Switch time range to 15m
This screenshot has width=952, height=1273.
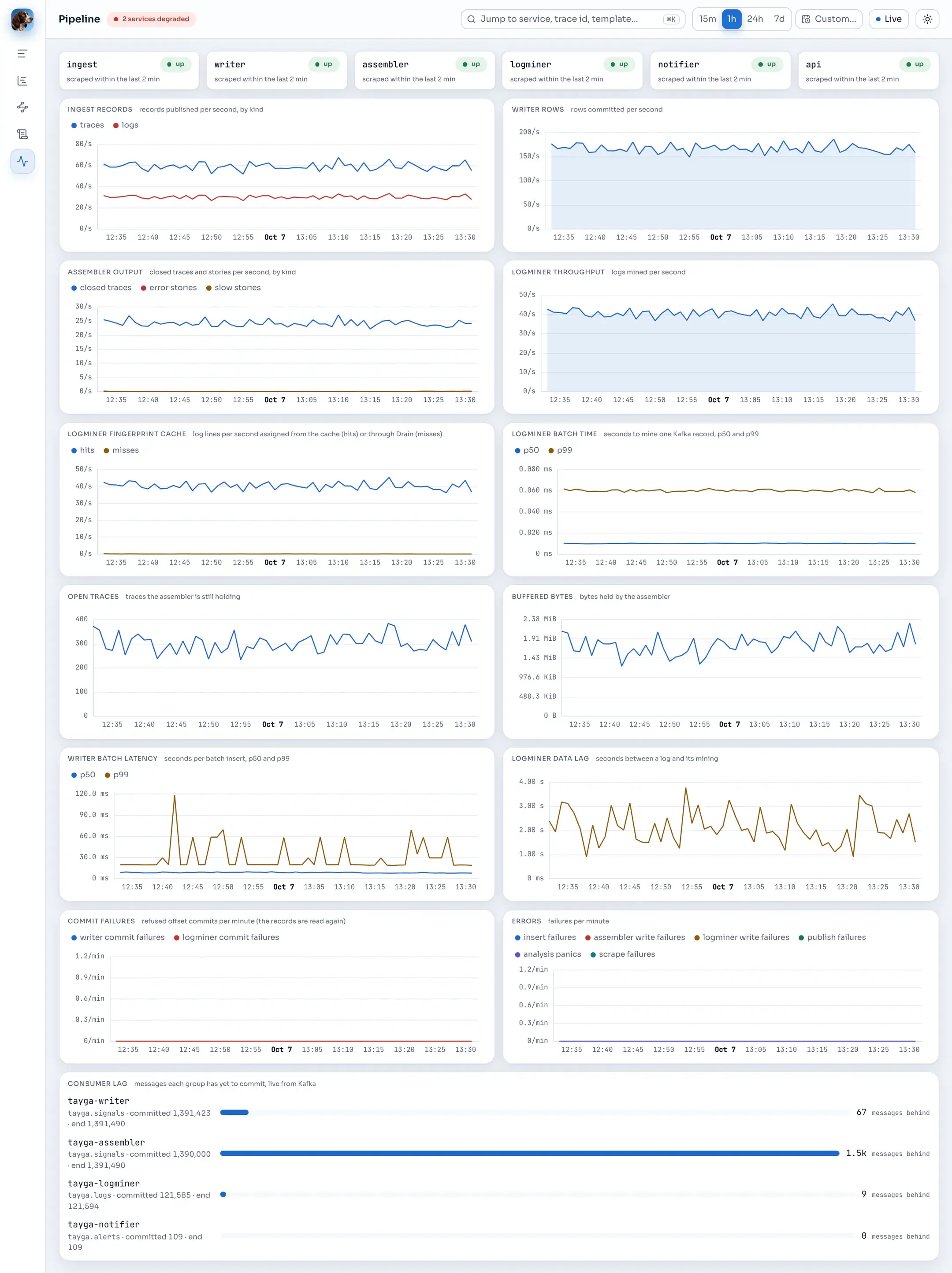coord(707,19)
